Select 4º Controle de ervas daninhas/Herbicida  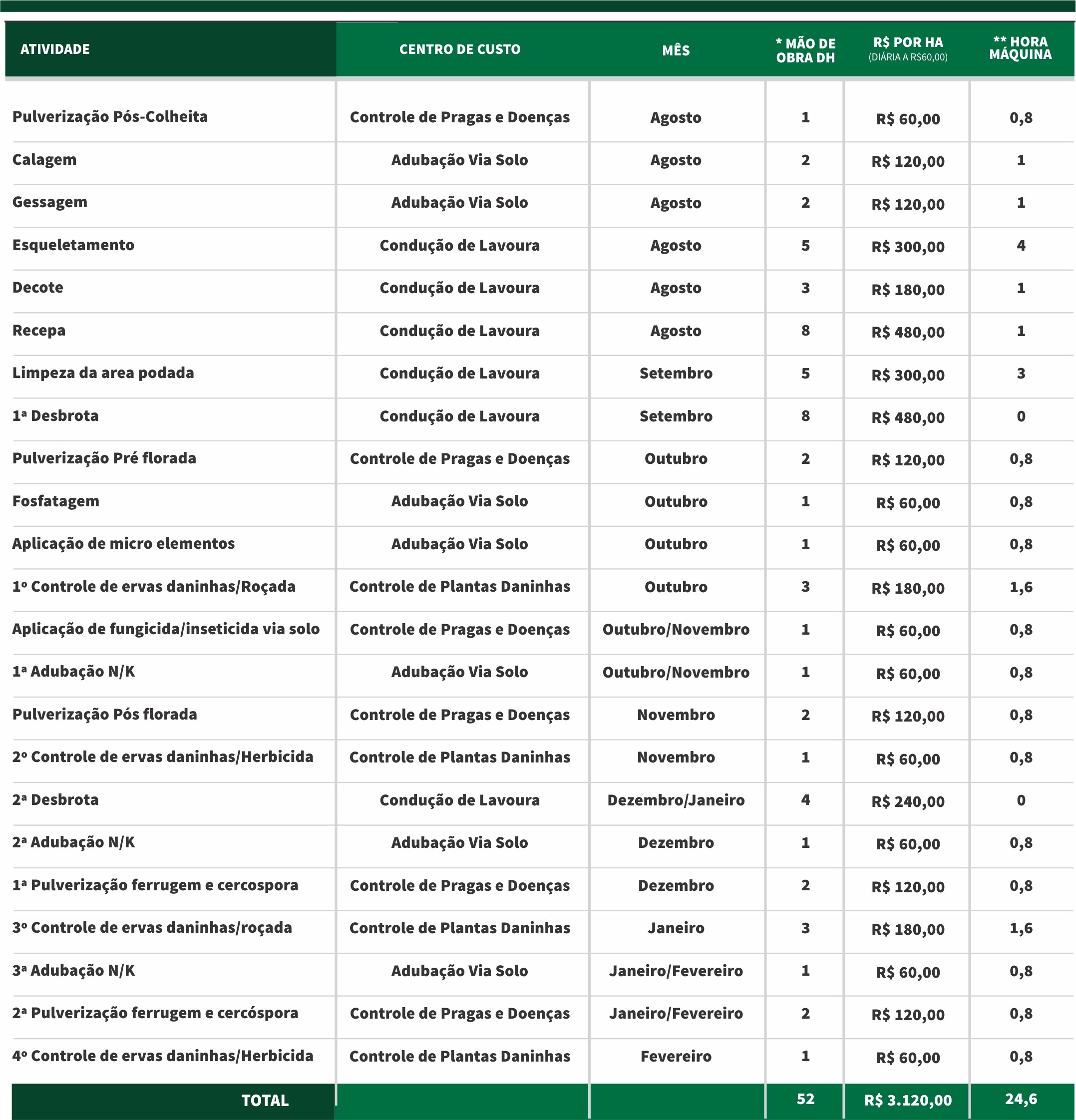pyautogui.click(x=163, y=1056)
